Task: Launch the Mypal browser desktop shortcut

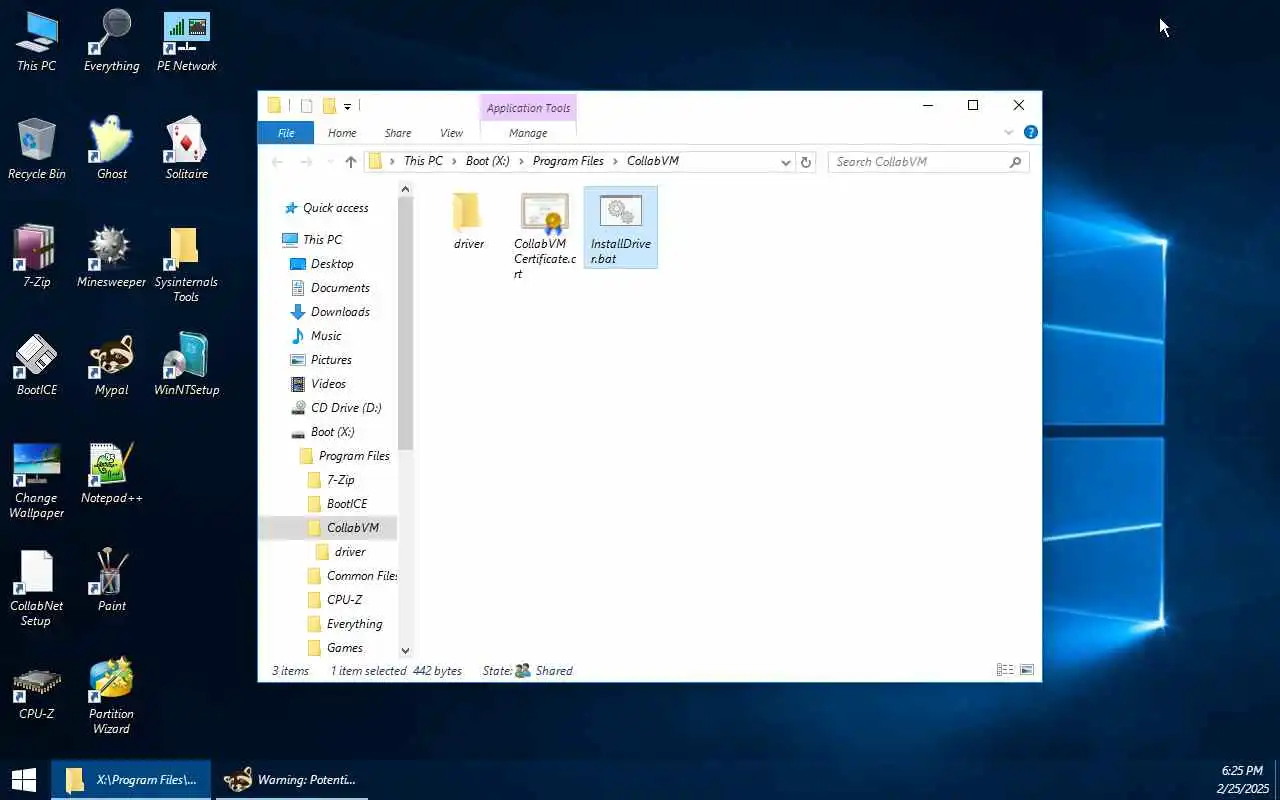Action: tap(111, 366)
